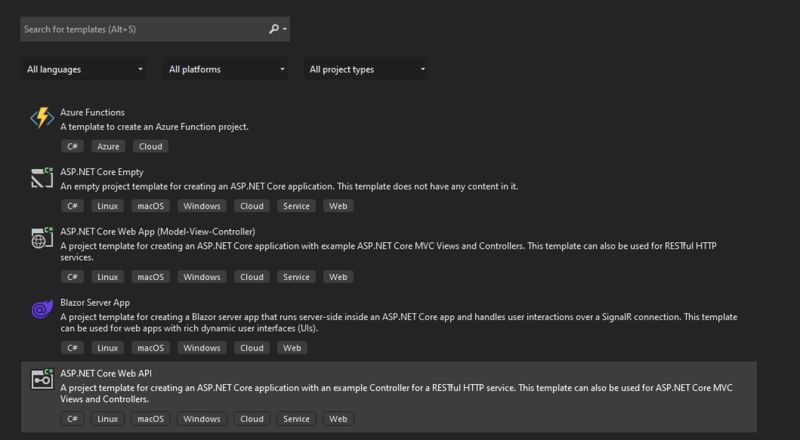
Task: Click the Service tag under ASP.NET Core Web API
Action: pos(296,419)
